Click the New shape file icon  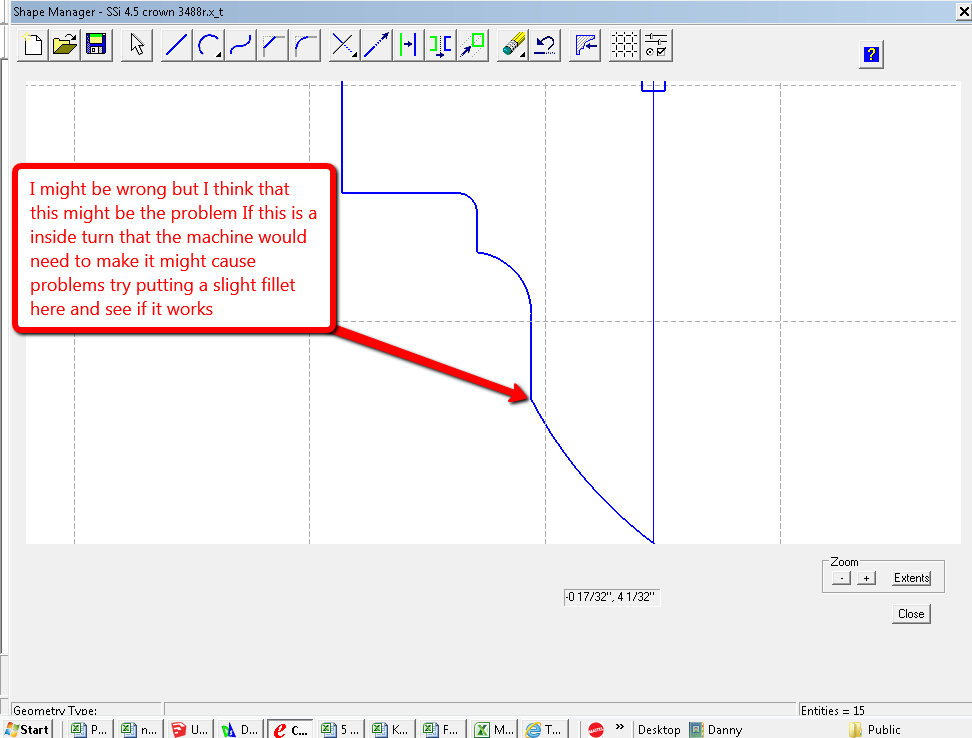point(34,45)
